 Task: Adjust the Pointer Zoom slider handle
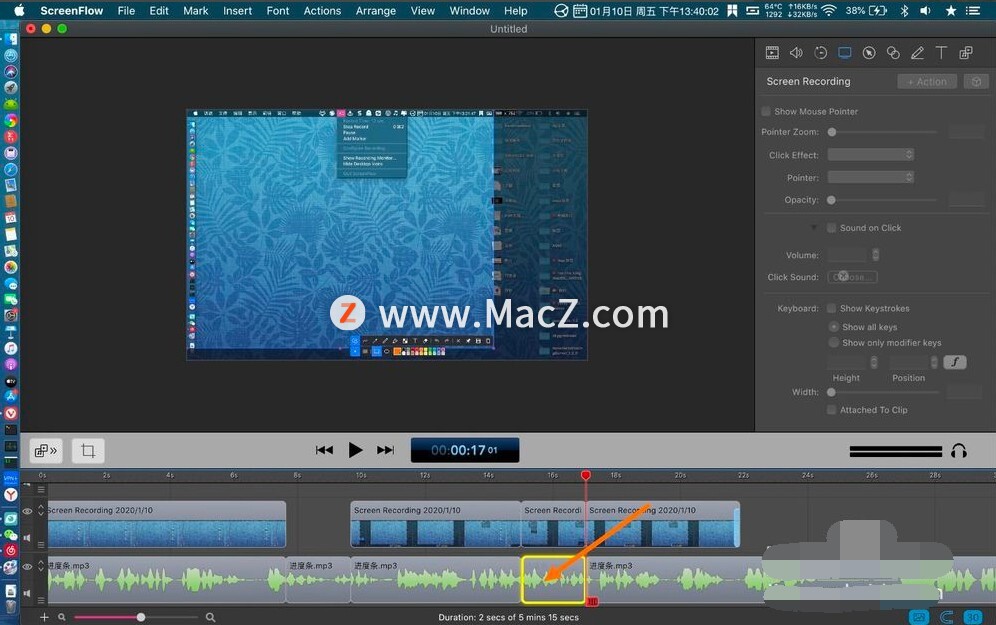pyautogui.click(x=831, y=131)
